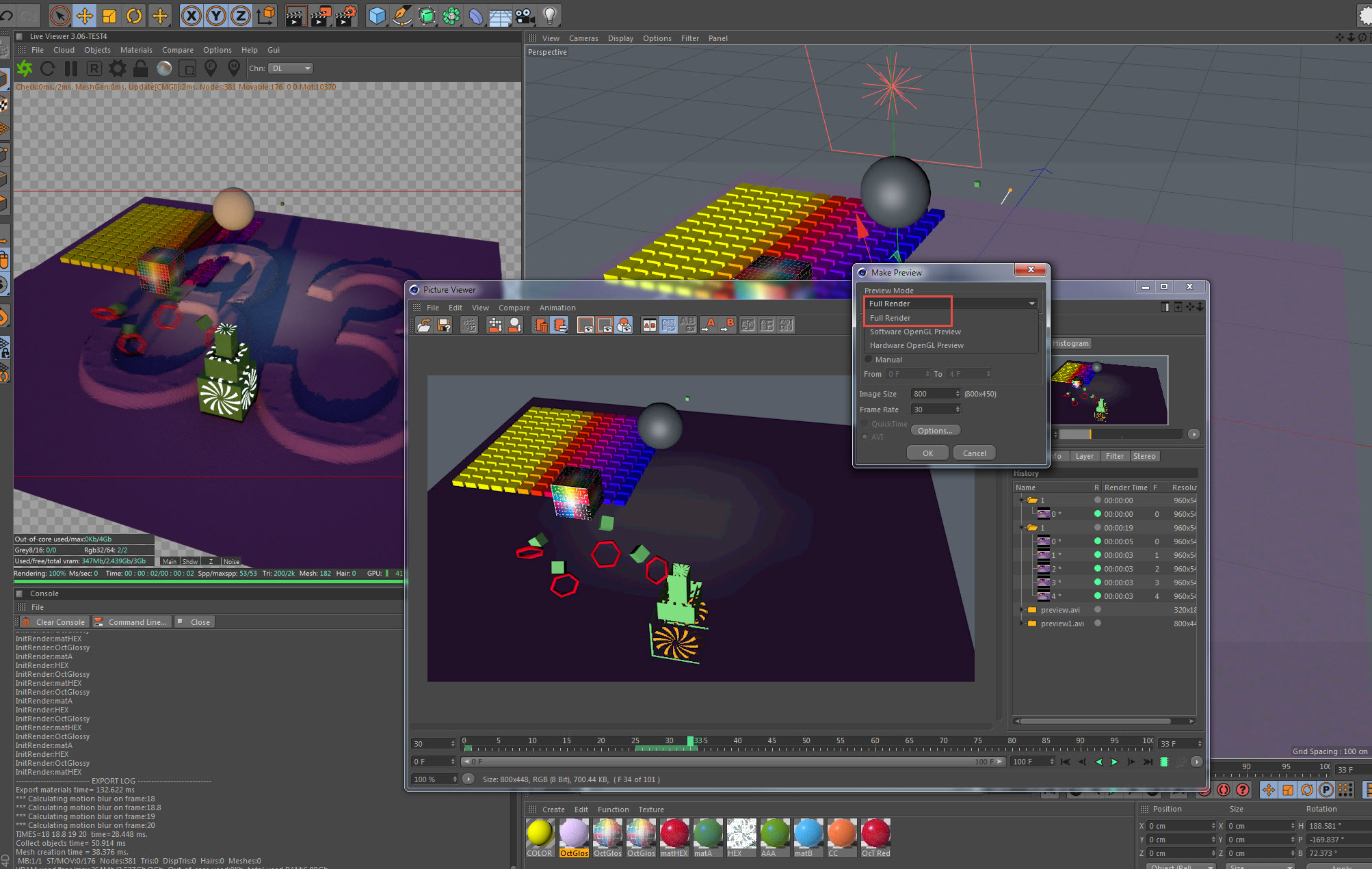Select the matHEX material swatch
The image size is (1372, 869).
click(674, 833)
